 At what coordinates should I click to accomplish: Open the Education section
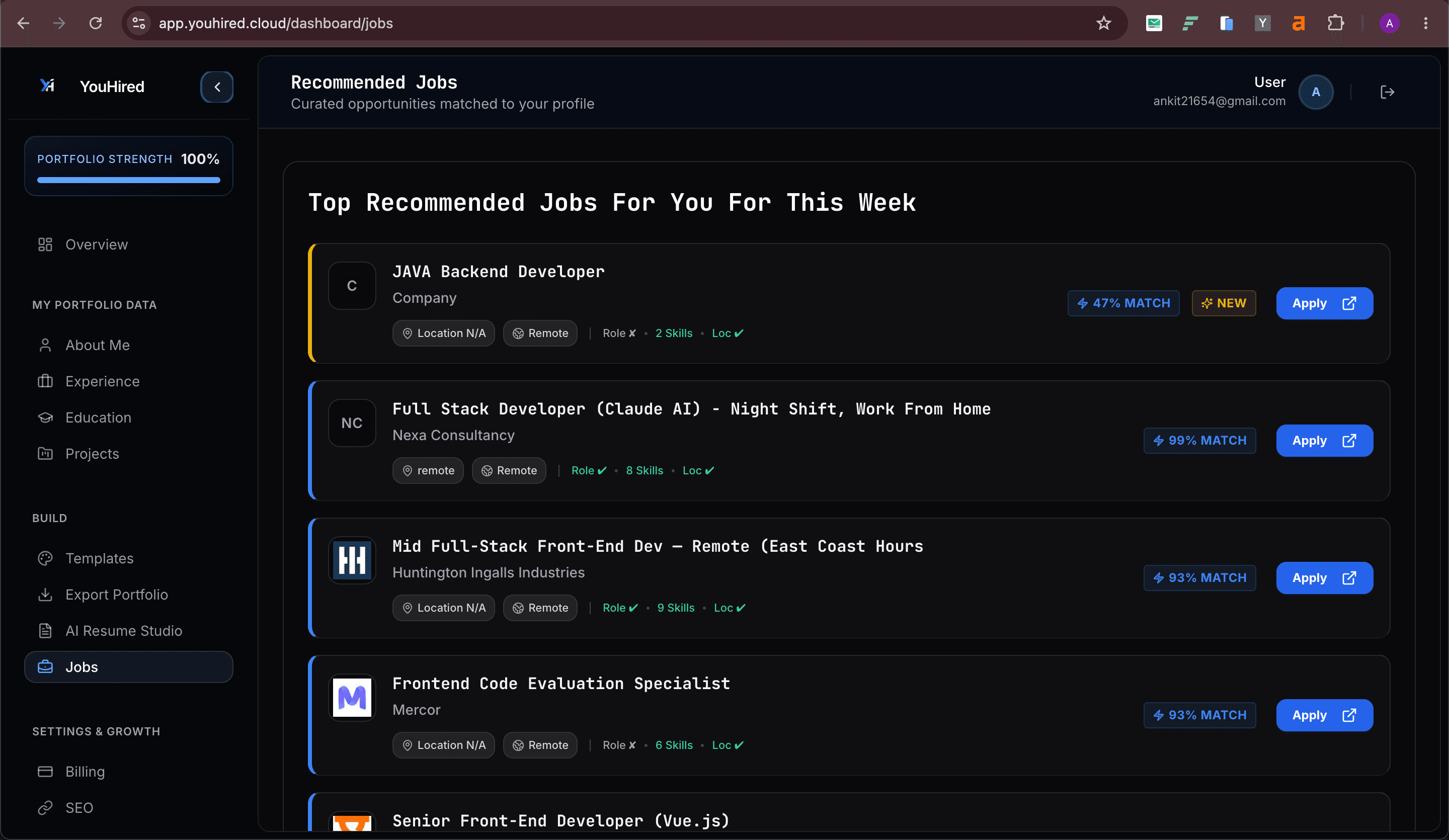click(129, 417)
